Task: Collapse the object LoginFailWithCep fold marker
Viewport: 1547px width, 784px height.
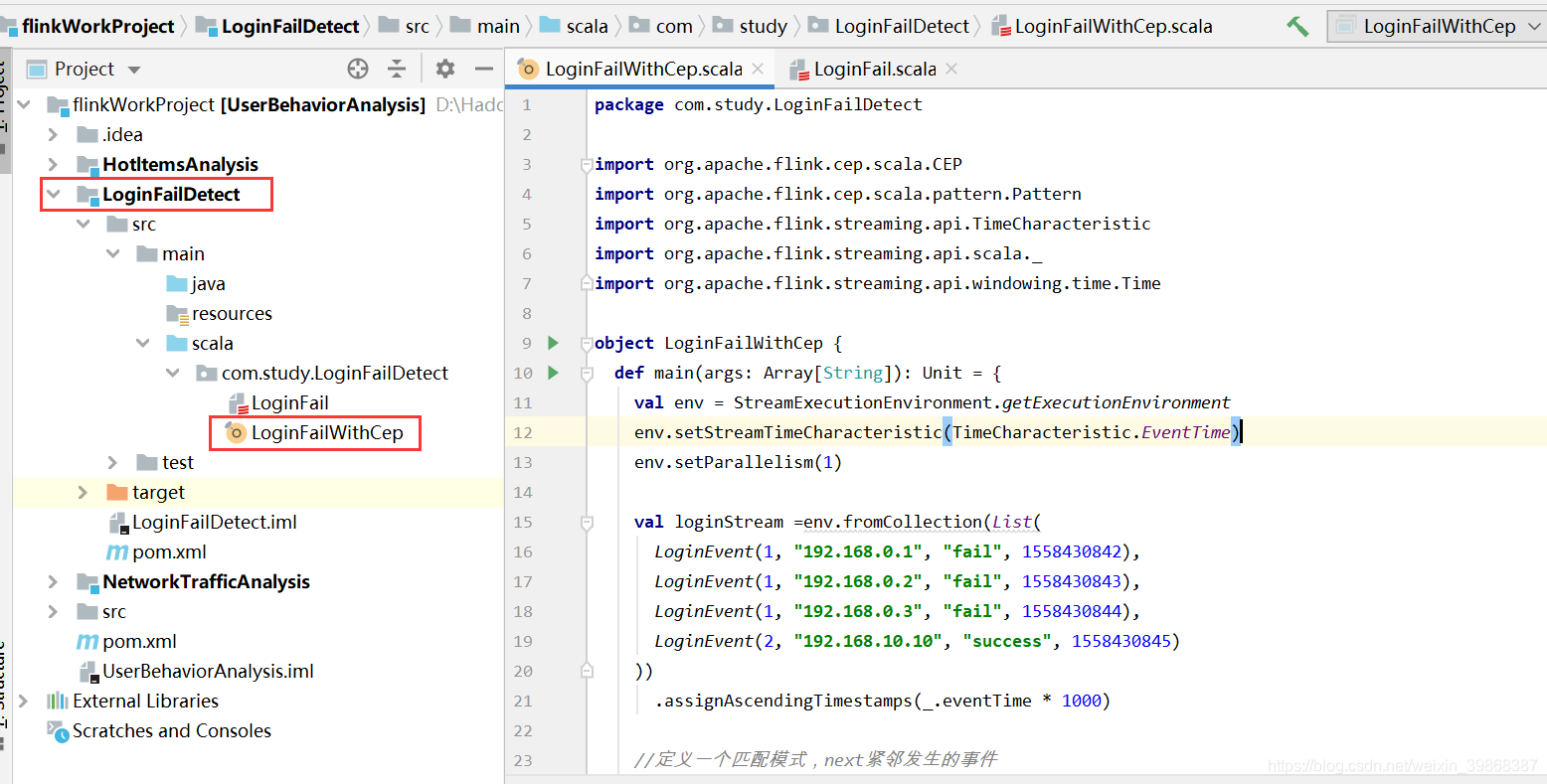Action: coord(587,343)
